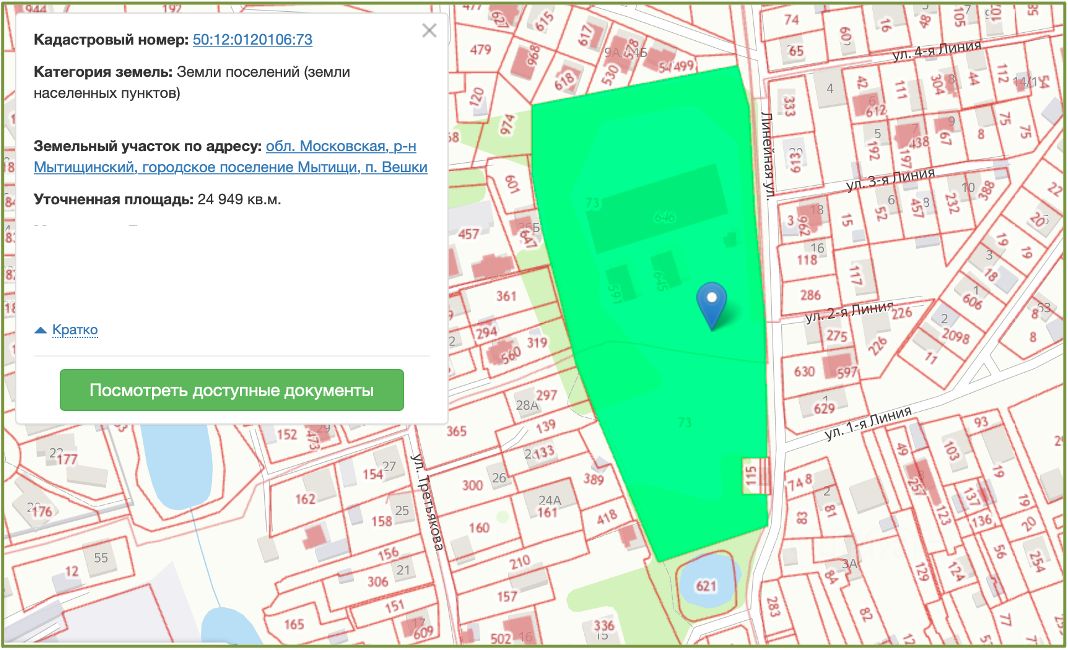Select parcel 457 on the map
This screenshot has width=1068, height=650.
[468, 234]
